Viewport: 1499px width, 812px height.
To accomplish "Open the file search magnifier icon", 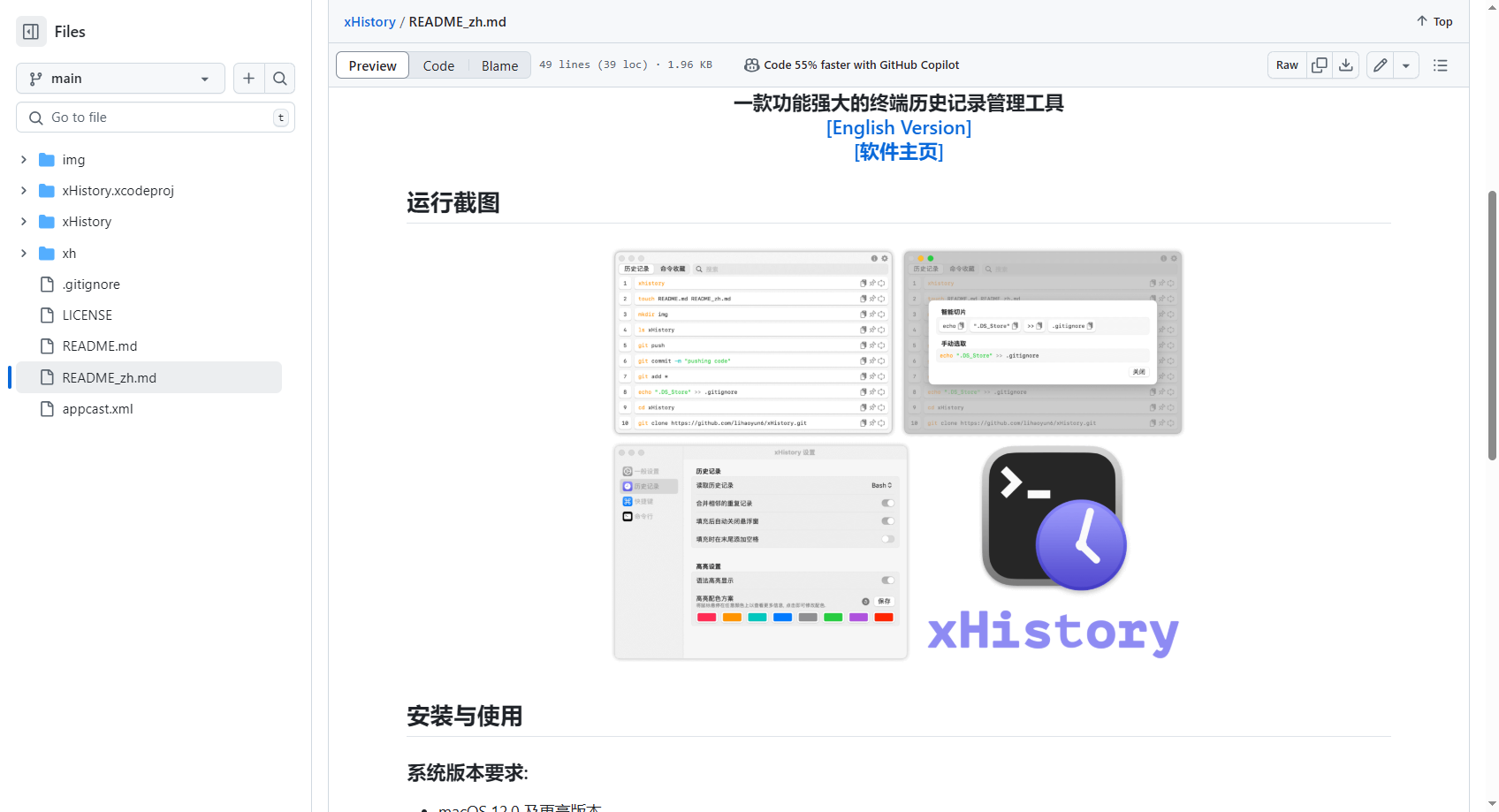I will 280,79.
